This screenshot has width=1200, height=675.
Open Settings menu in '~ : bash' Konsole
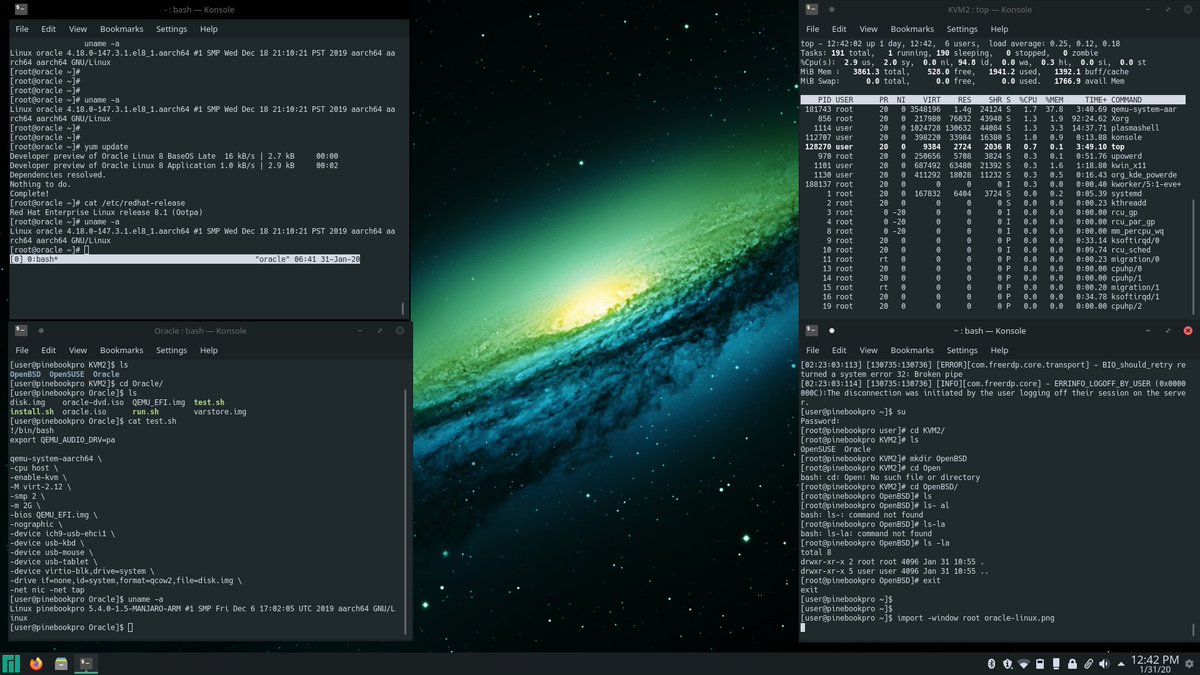pos(962,351)
